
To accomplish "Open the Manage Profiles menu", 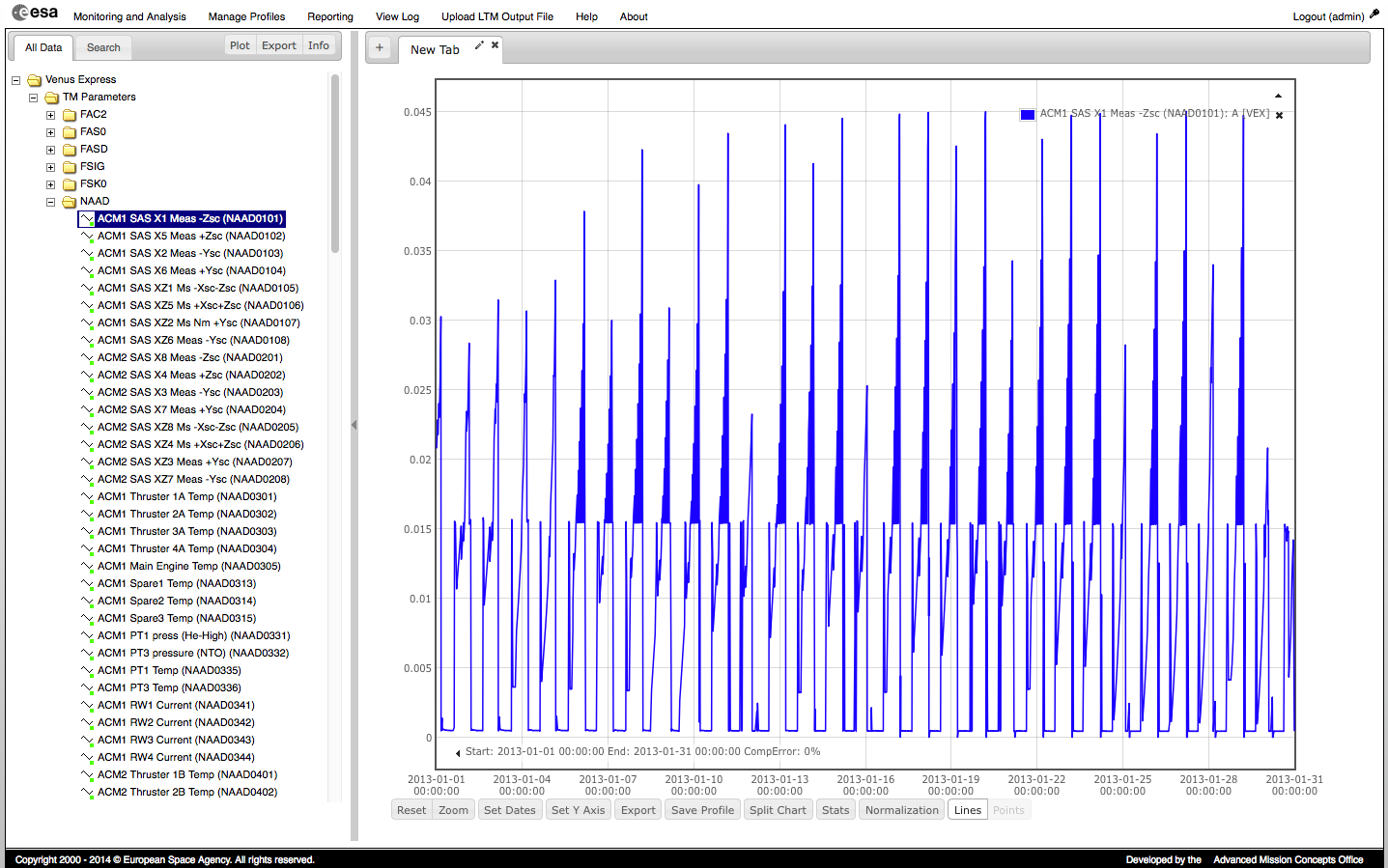I will coord(246,16).
